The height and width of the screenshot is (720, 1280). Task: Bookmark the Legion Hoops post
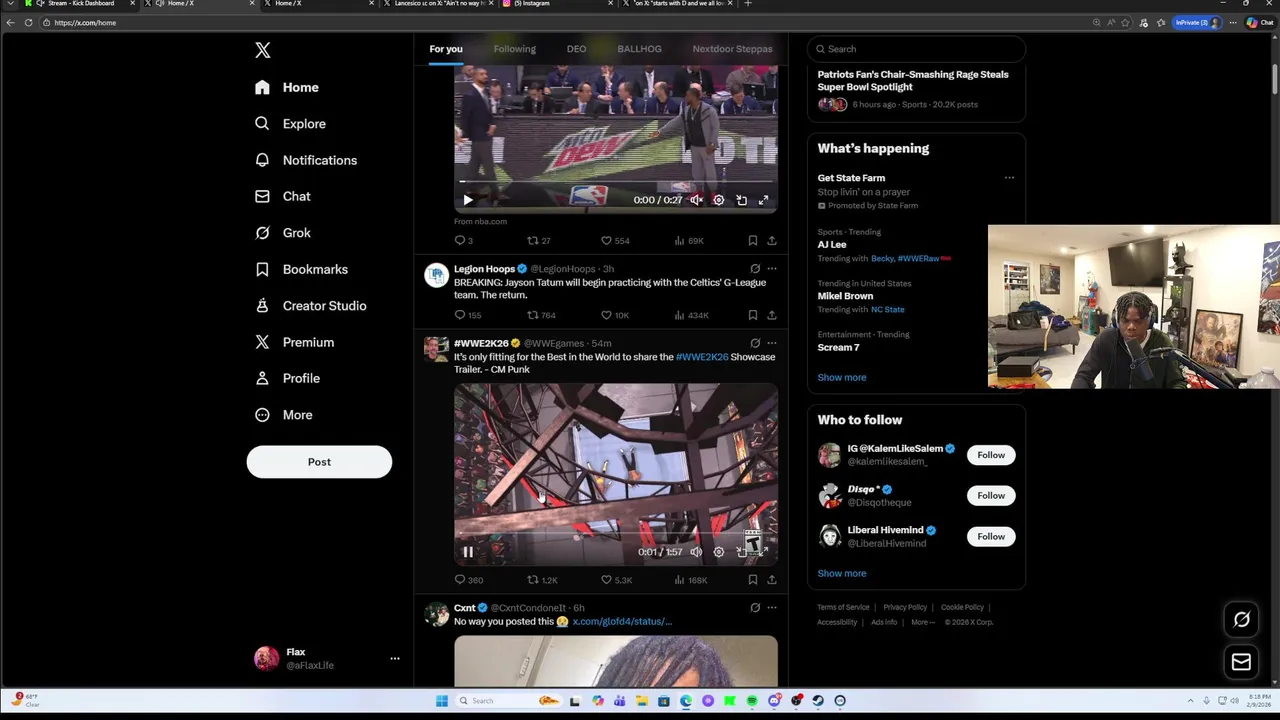point(752,315)
